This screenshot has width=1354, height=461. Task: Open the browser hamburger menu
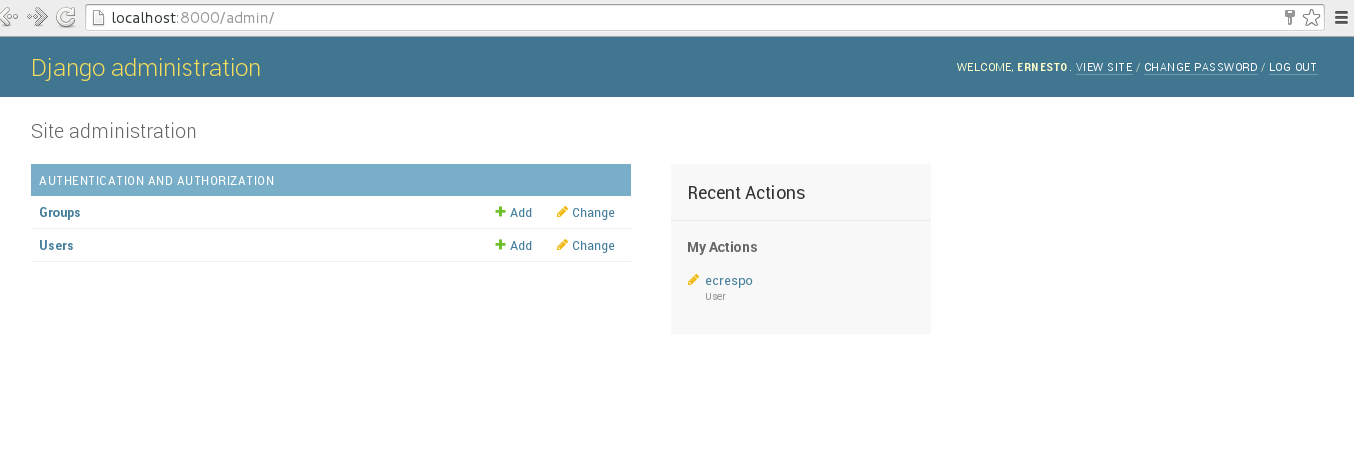point(1341,16)
